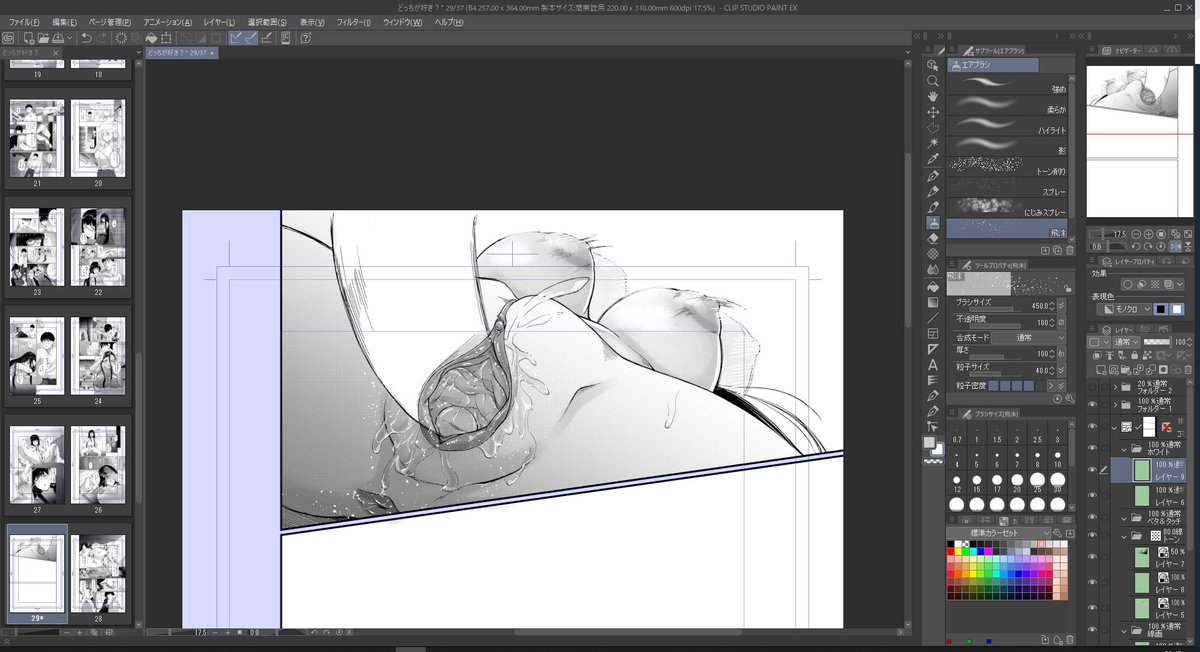This screenshot has height=652, width=1200.
Task: Open the モノクロ expression color dropdown
Action: coord(1127,309)
